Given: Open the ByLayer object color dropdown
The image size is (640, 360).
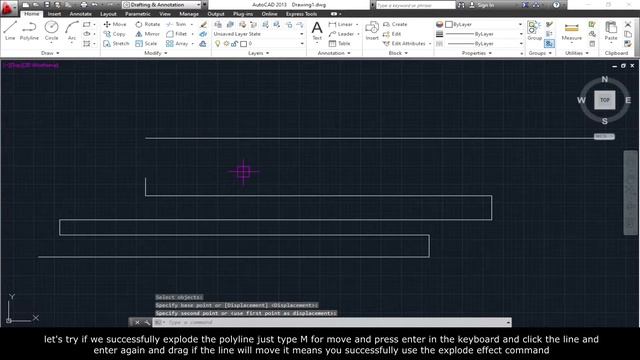Looking at the screenshot, I should click(x=484, y=24).
